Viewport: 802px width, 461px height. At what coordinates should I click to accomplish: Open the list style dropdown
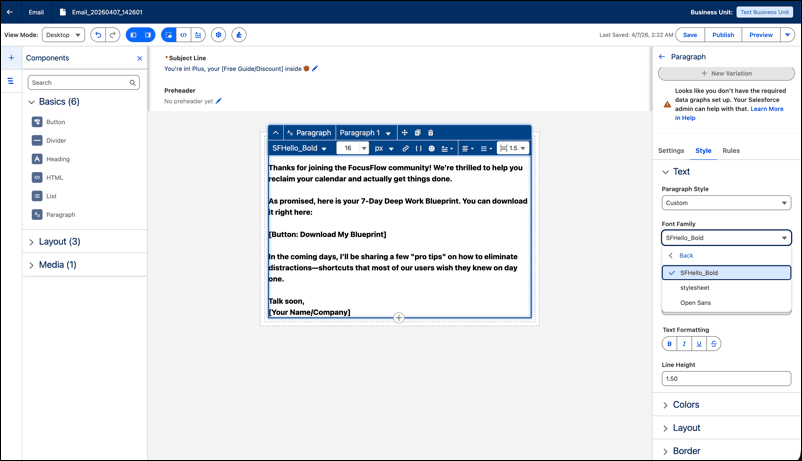pyautogui.click(x=486, y=148)
